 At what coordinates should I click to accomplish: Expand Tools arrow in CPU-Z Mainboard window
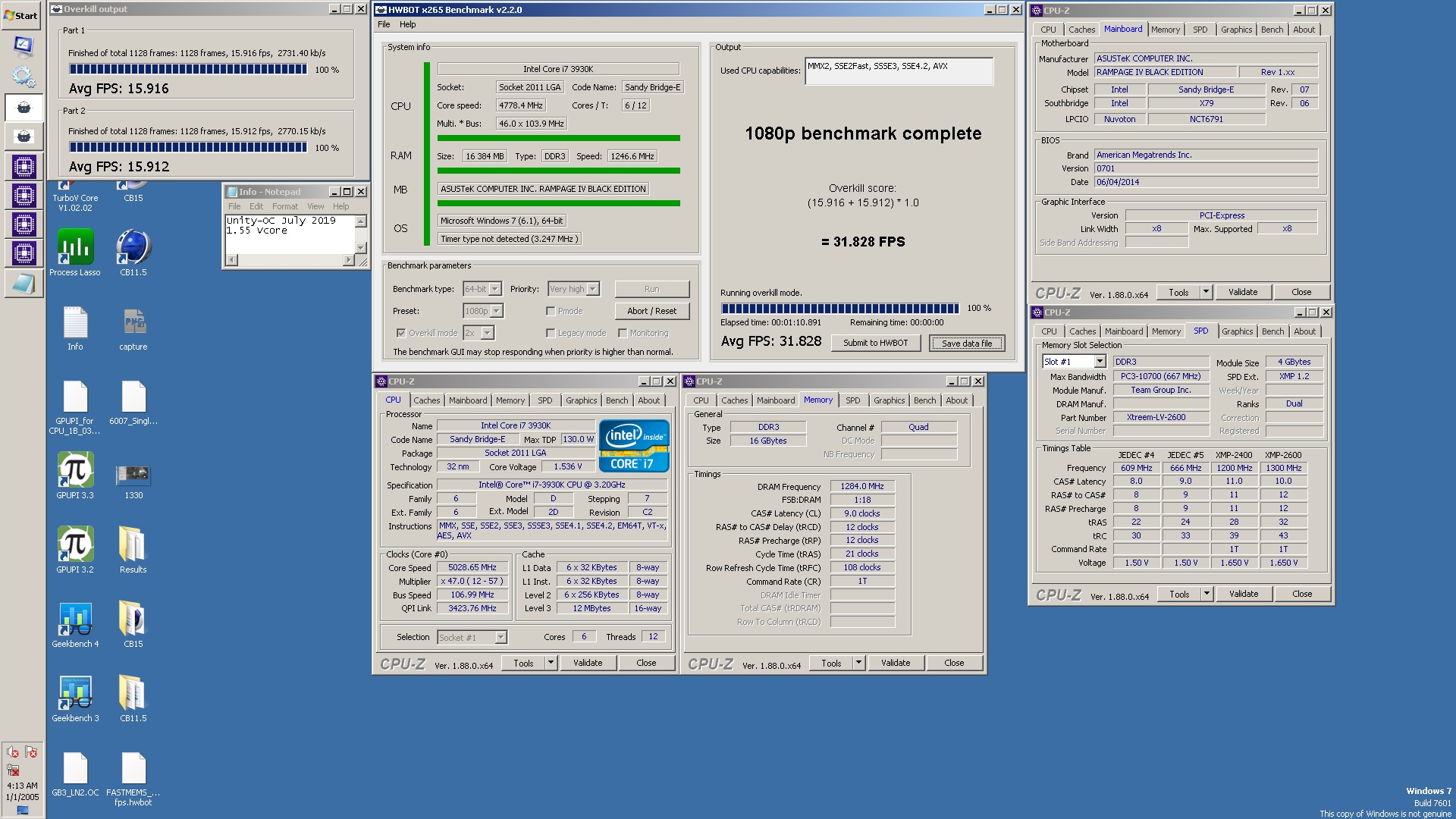1205,292
